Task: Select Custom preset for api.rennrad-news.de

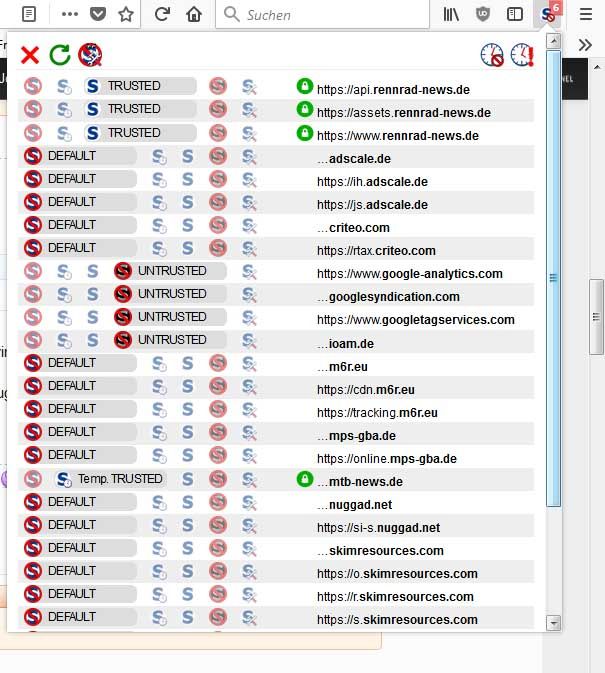Action: pyautogui.click(x=249, y=86)
